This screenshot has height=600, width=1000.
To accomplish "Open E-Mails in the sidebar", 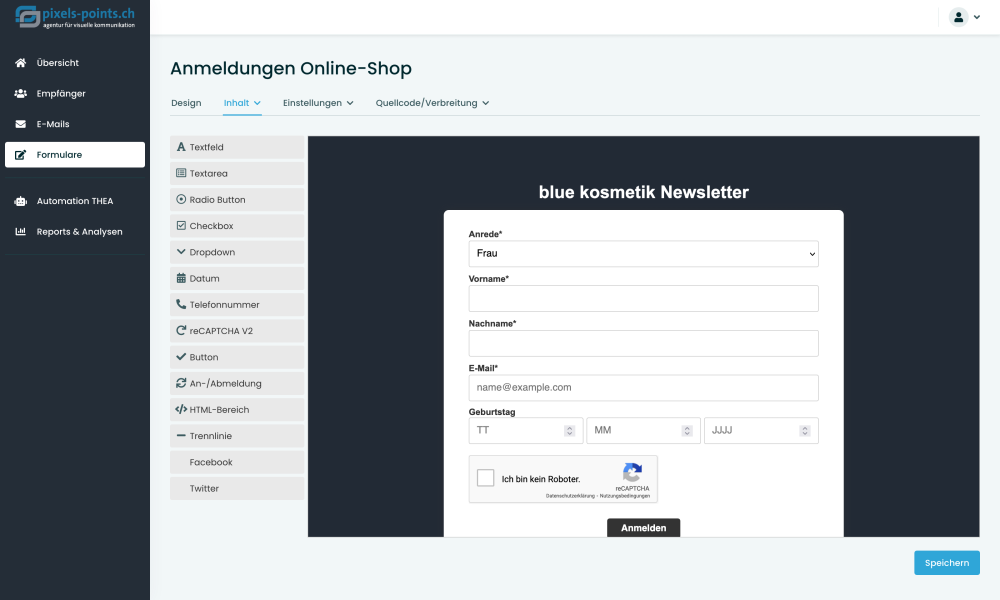I will 75,124.
